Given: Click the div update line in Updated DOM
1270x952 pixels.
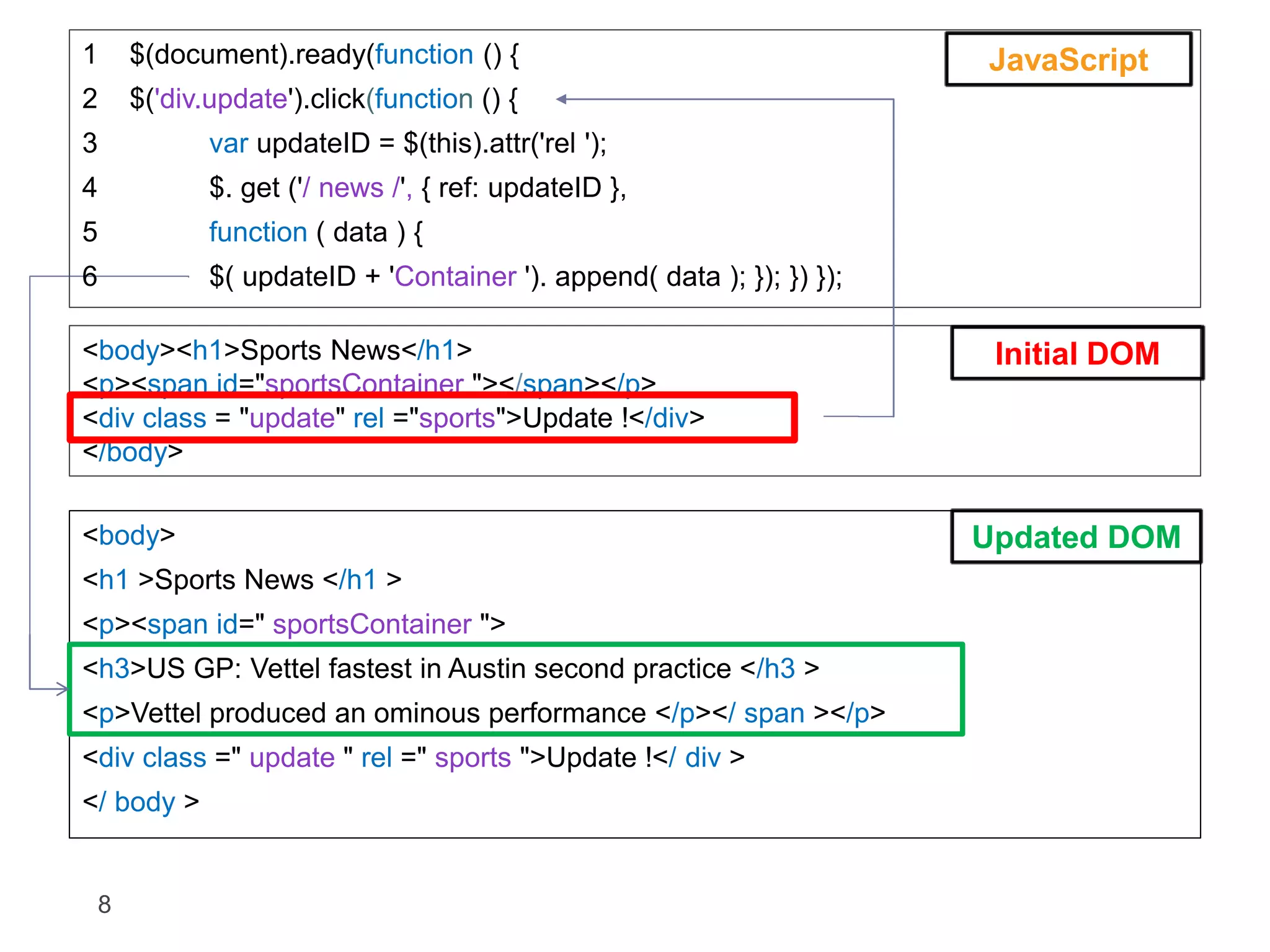Looking at the screenshot, I should pyautogui.click(x=413, y=757).
